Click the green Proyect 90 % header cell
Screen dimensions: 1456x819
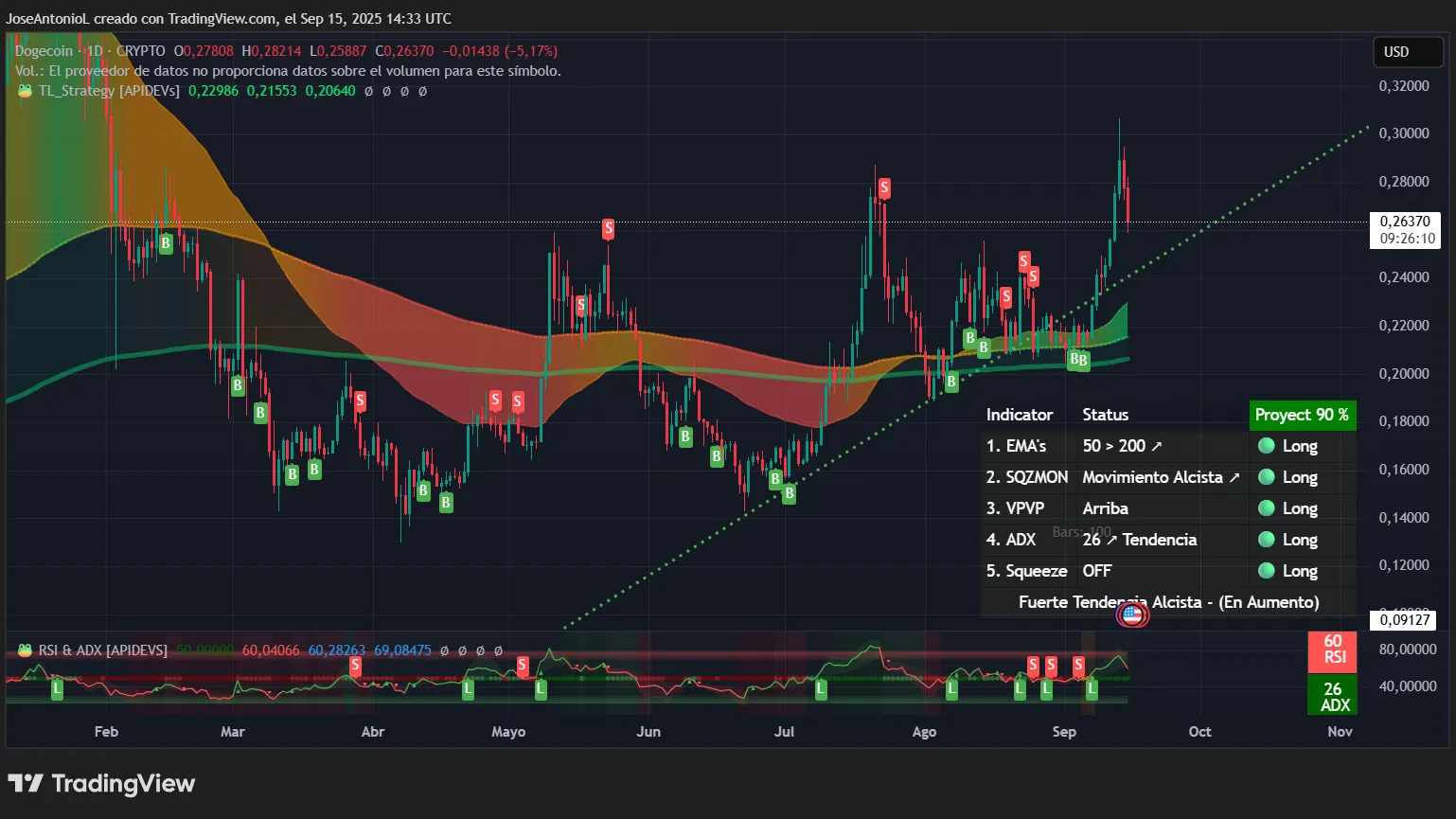(1302, 415)
